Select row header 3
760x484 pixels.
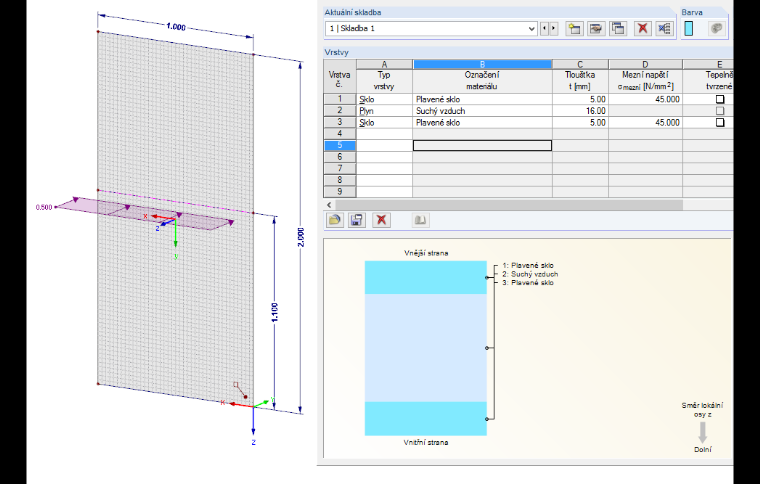click(340, 122)
